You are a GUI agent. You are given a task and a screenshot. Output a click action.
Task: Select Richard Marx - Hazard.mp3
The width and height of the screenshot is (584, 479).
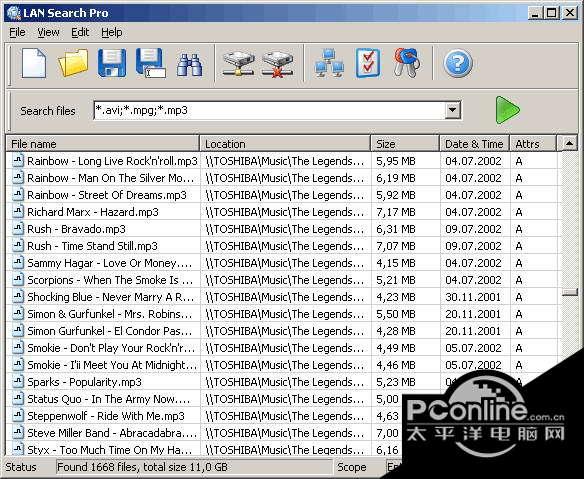click(x=93, y=212)
